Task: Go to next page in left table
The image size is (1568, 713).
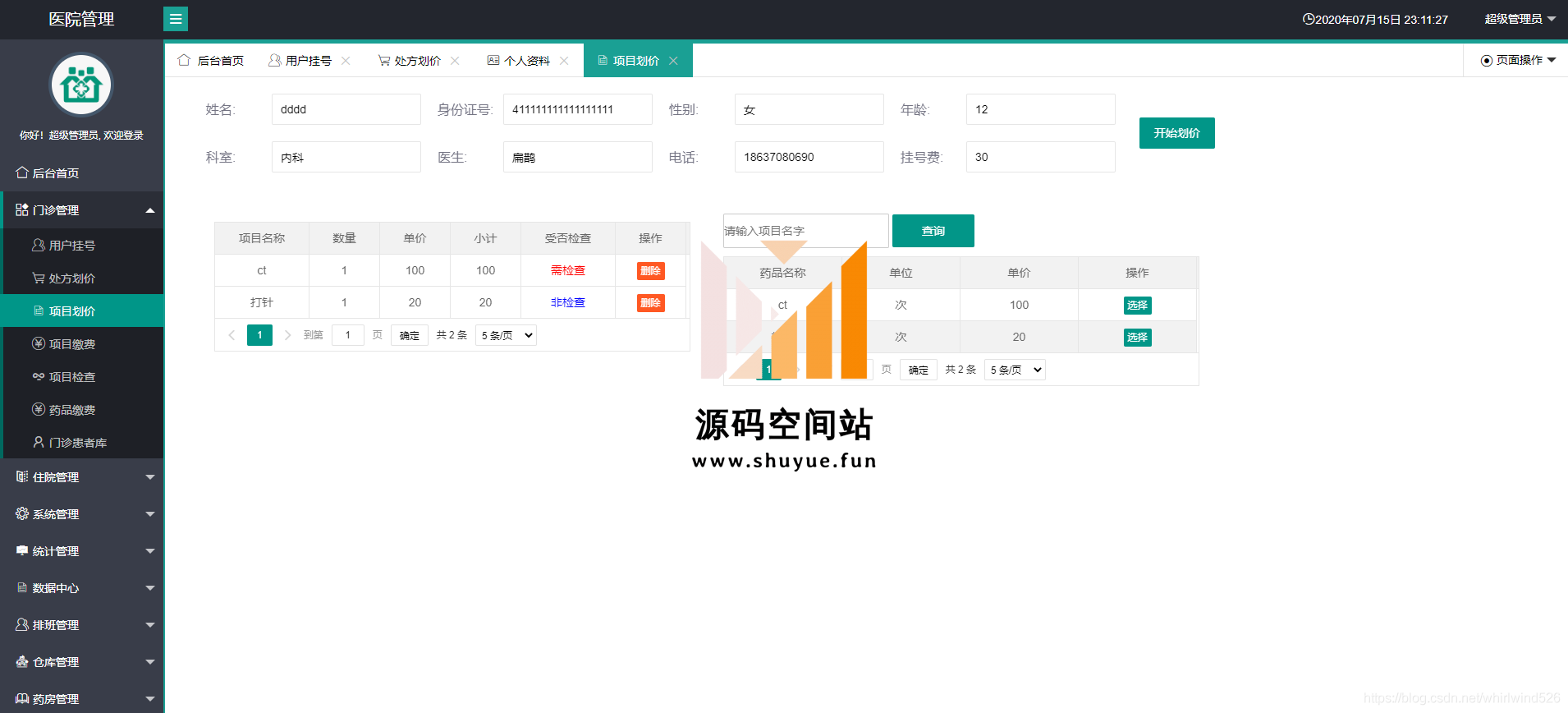Action: 287,335
